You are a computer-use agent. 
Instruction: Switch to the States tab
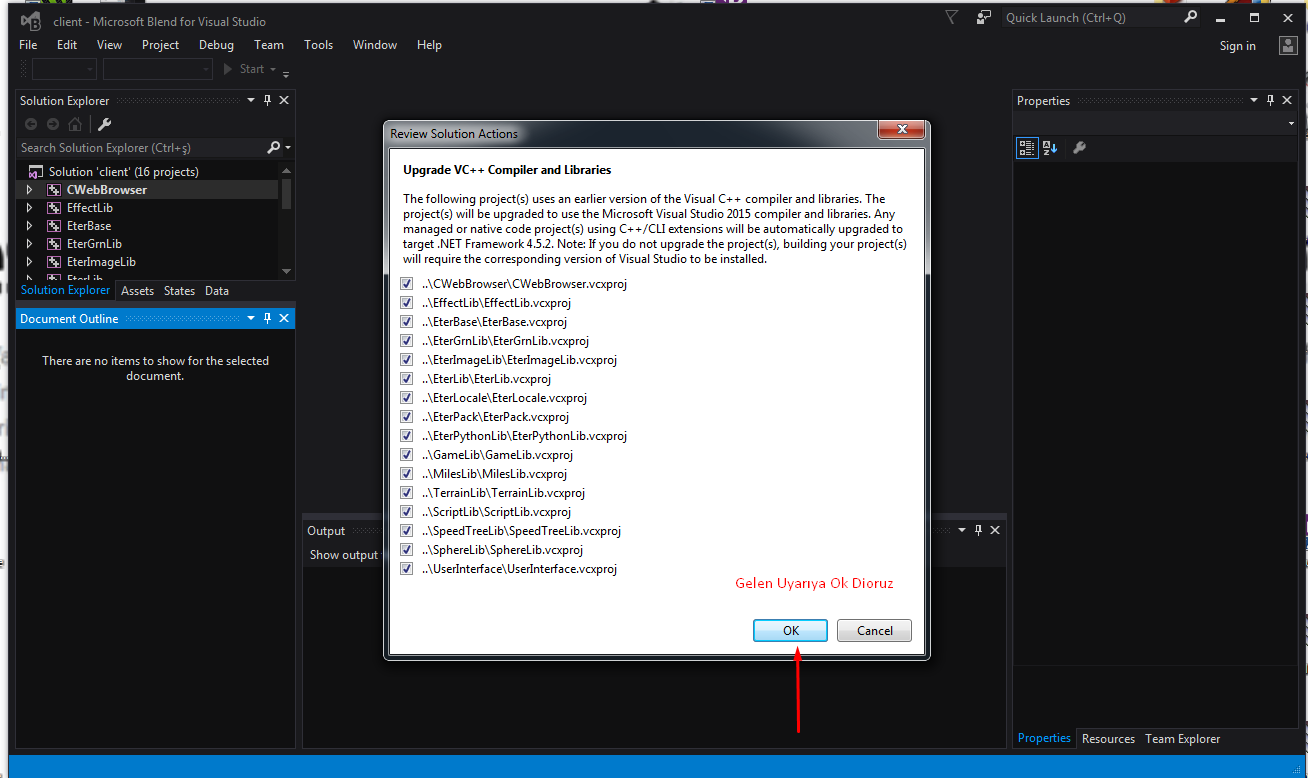click(x=180, y=291)
